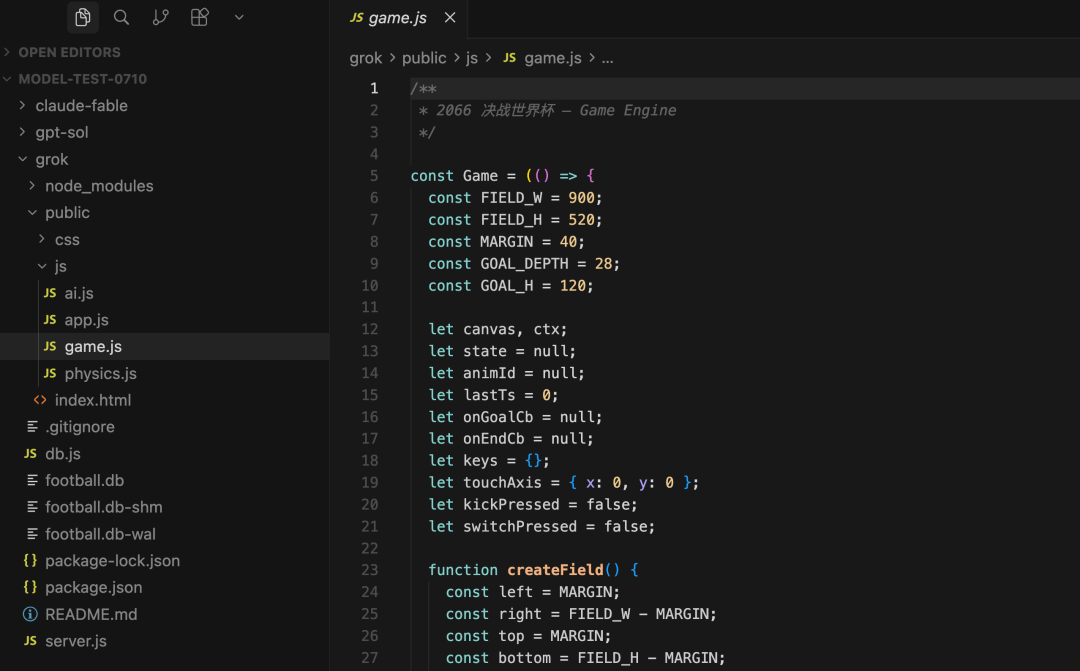Open the Extensions view icon
The width and height of the screenshot is (1080, 671).
(200, 17)
